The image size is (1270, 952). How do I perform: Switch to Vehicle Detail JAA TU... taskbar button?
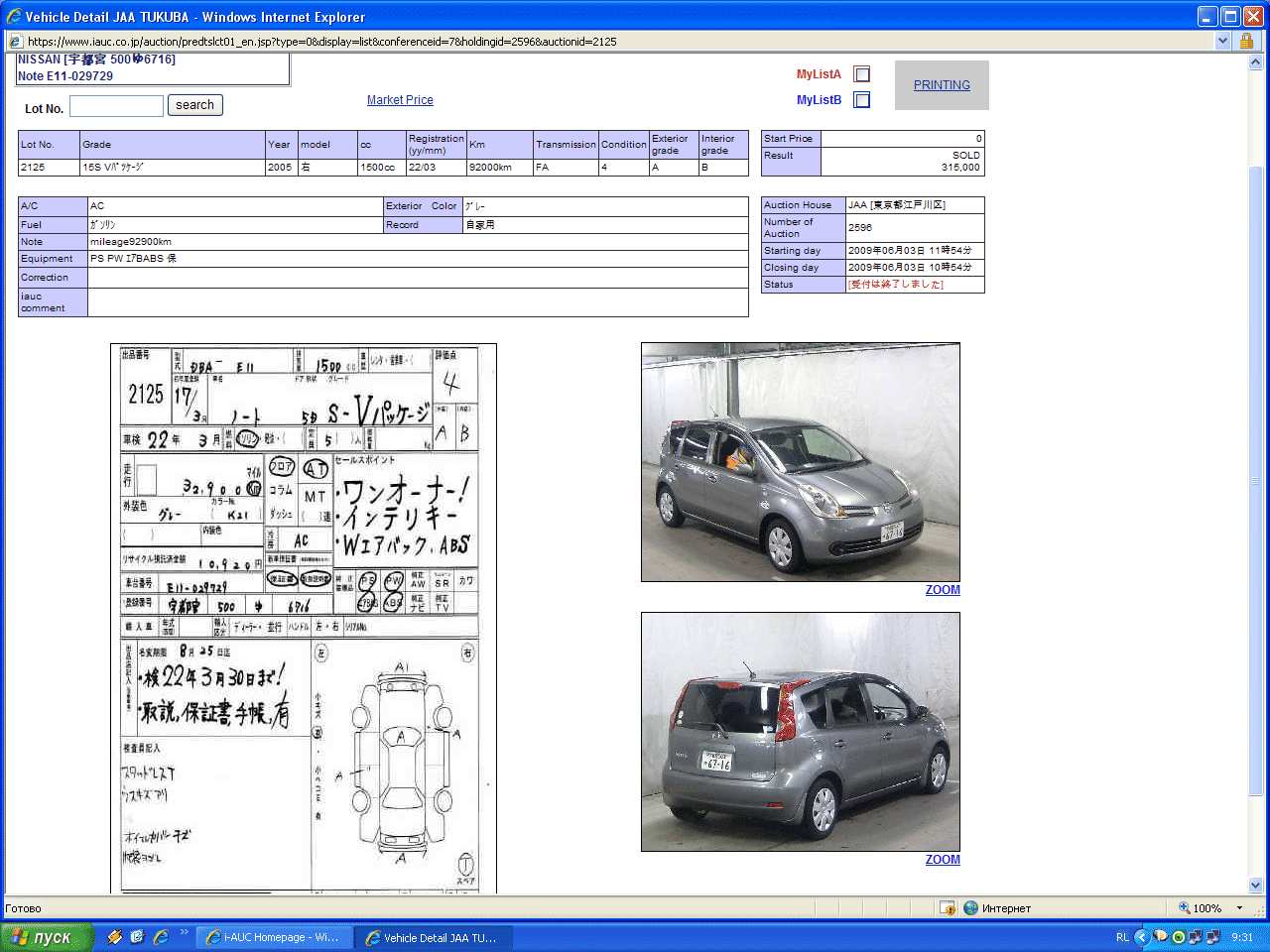click(433, 937)
